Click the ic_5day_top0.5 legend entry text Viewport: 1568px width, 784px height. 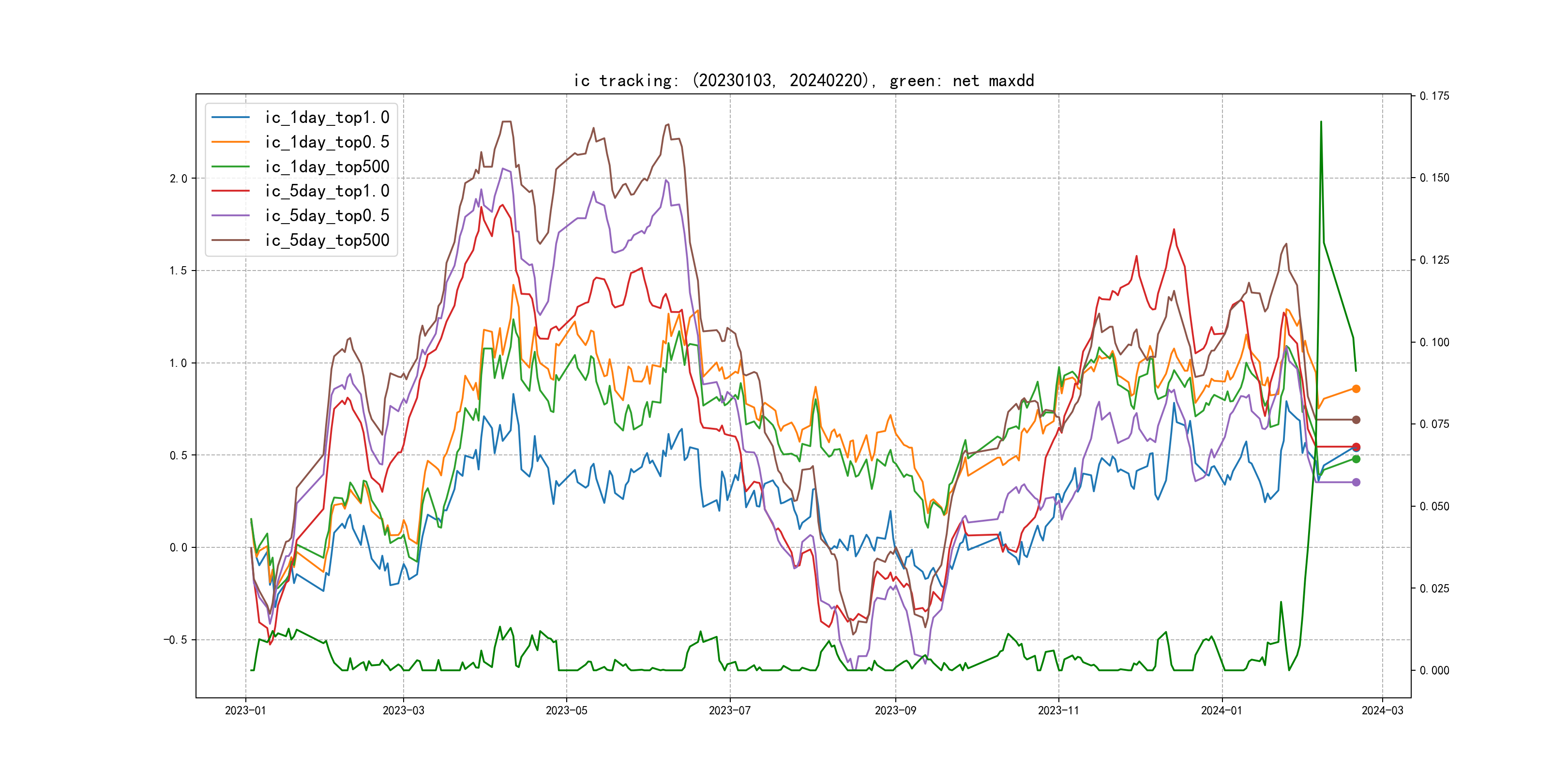coord(327,215)
